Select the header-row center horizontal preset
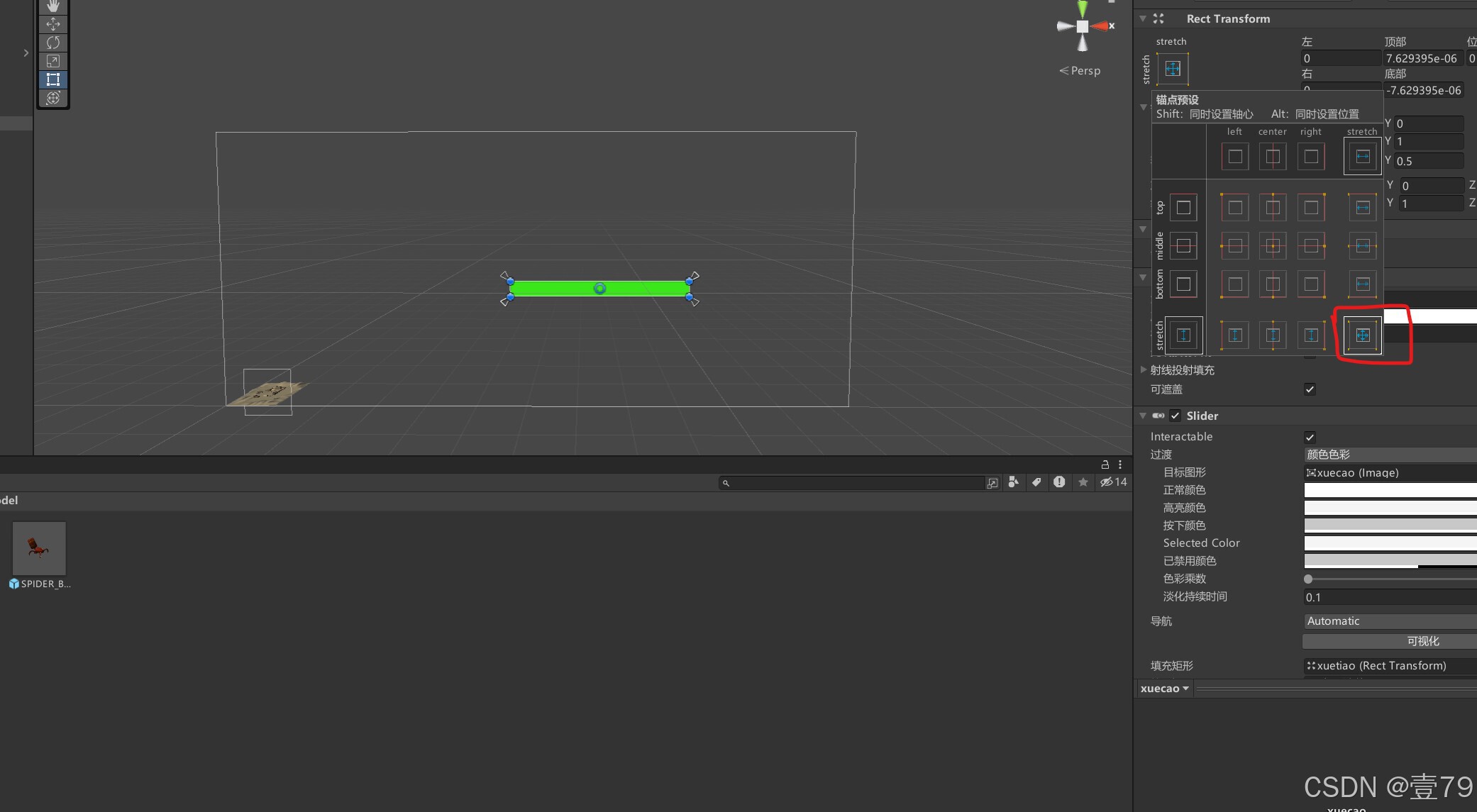Screen dimensions: 1477x812 (1273, 157)
